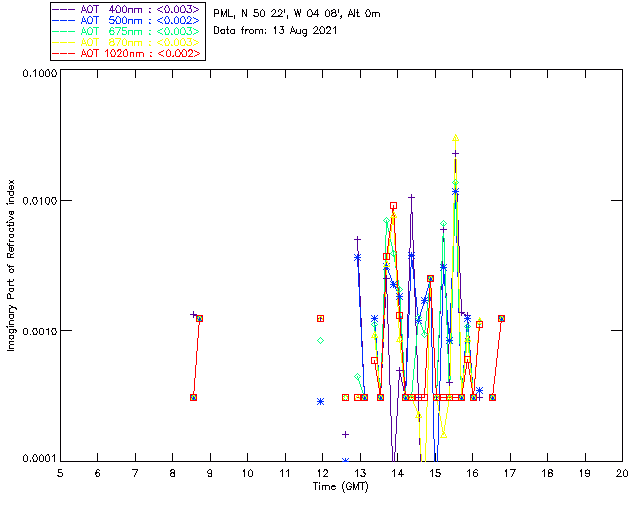
Task: Click the 'Imaginary Part of Refractive index' label
Action: click(x=11, y=265)
